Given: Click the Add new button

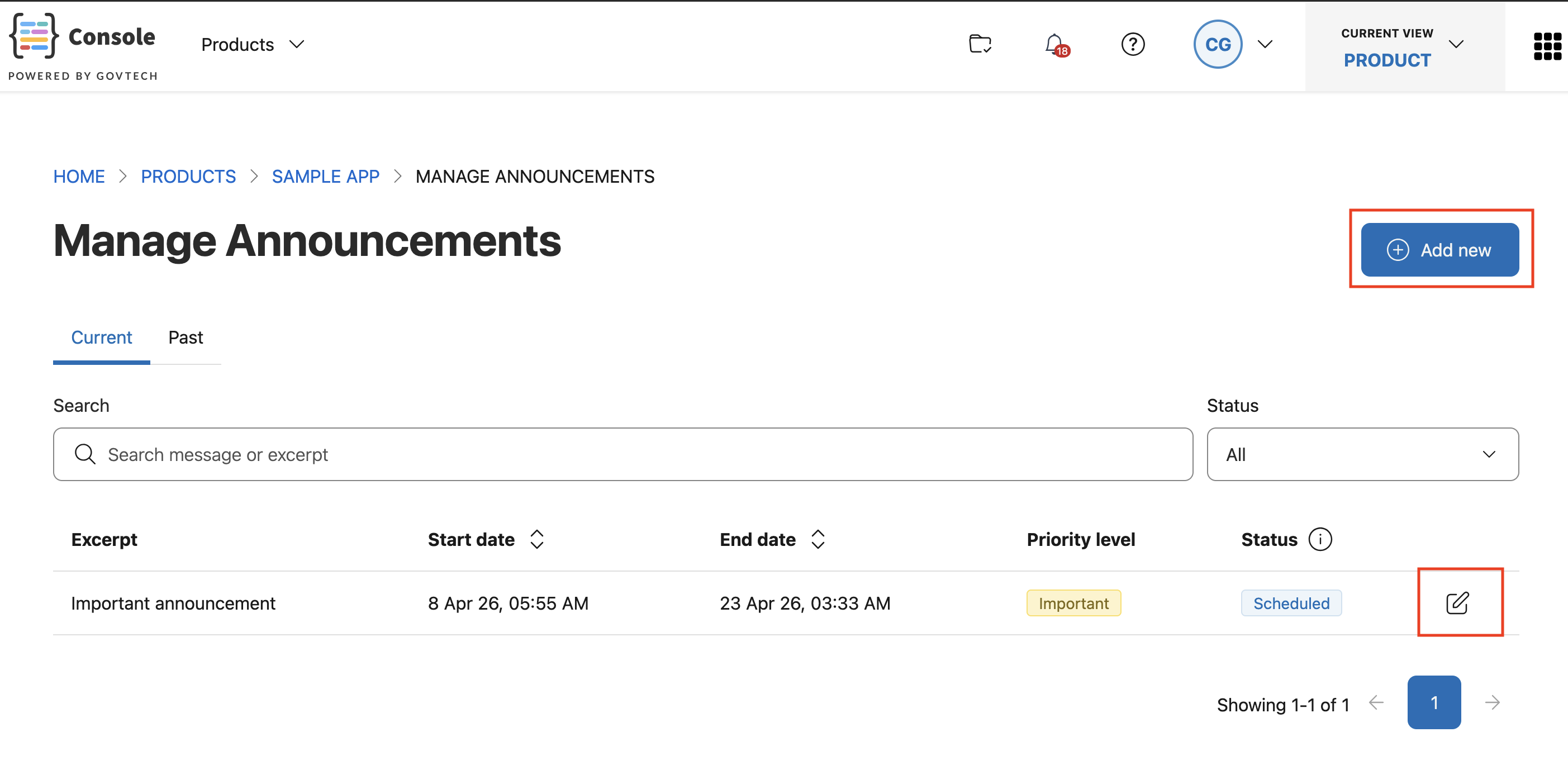Looking at the screenshot, I should click(x=1439, y=250).
